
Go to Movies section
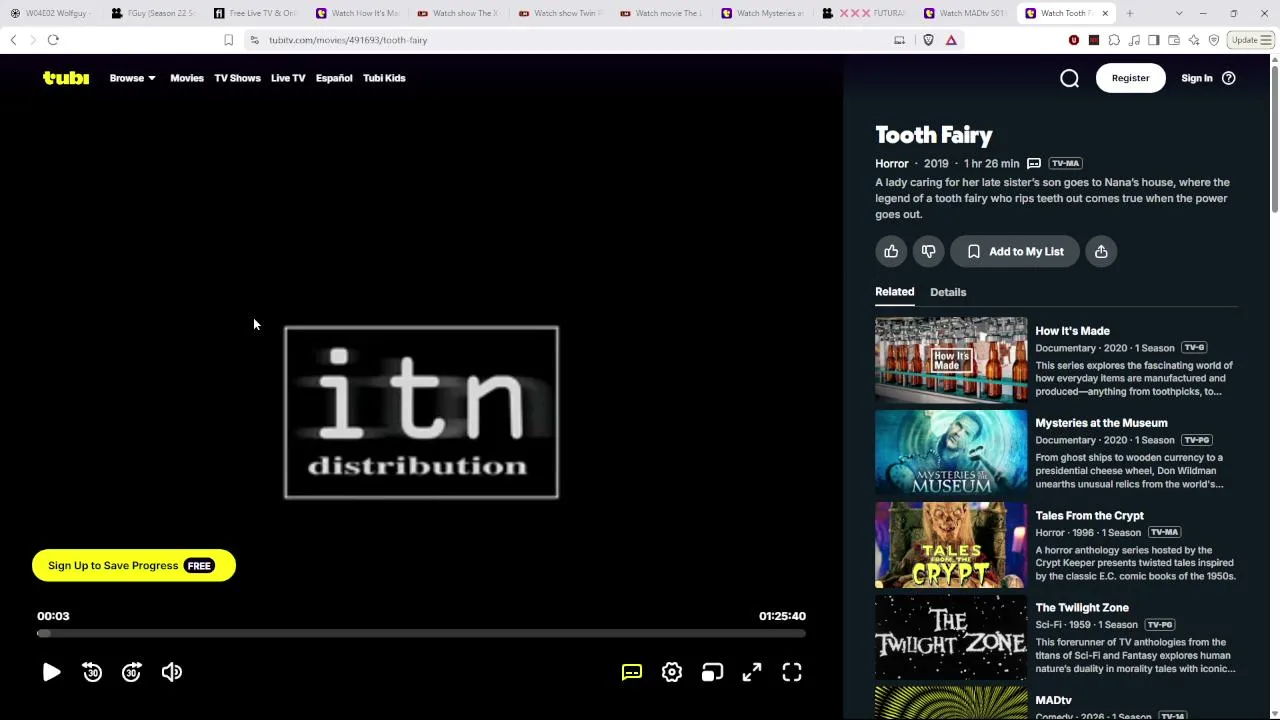pos(187,78)
